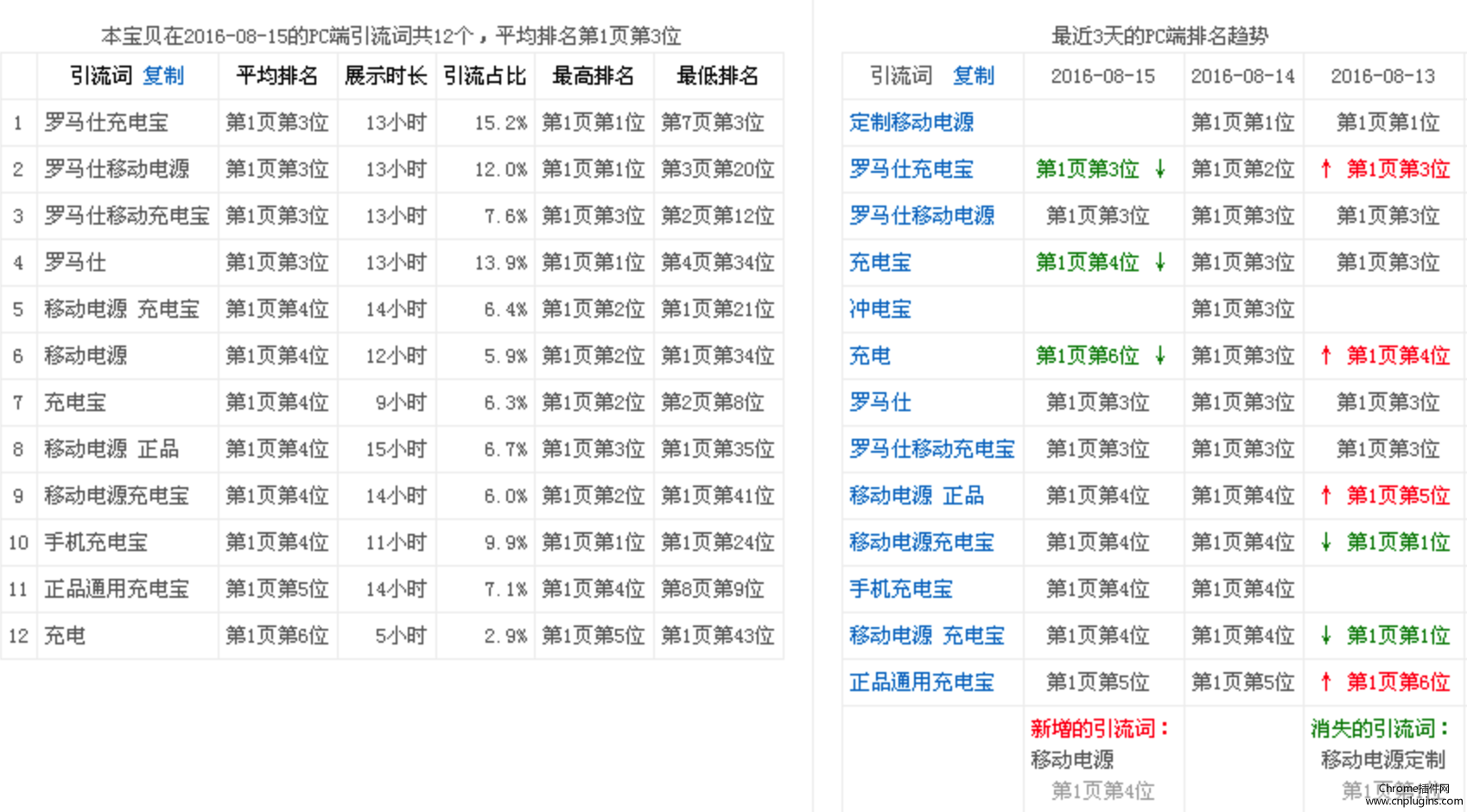This screenshot has height=812, width=1467.
Task: Click the down arrow beside 充电 第1页第6位
Action: [x=1160, y=356]
